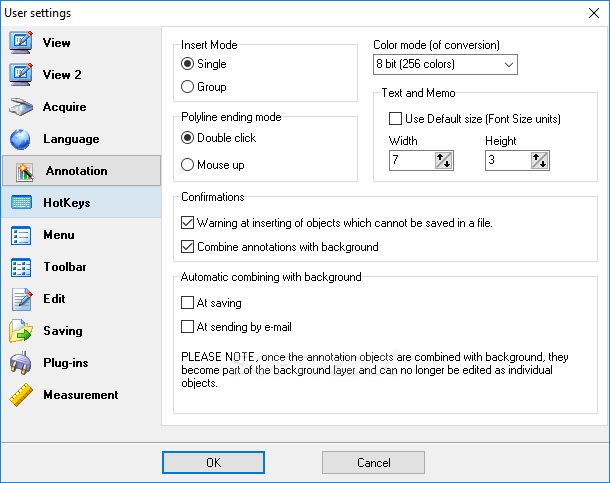The image size is (610, 483).
Task: Click the Annotation label in sidebar
Action: coord(77,171)
